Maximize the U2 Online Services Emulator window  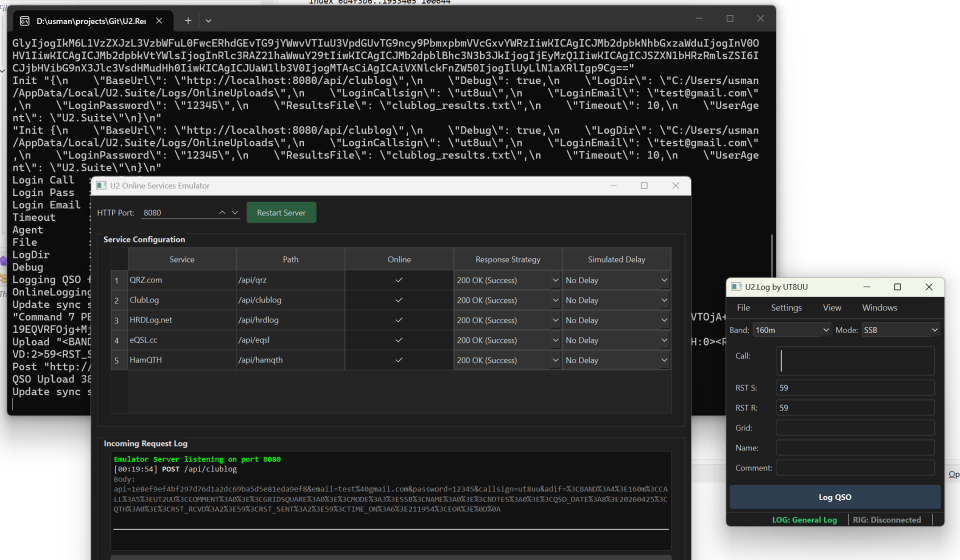644,185
